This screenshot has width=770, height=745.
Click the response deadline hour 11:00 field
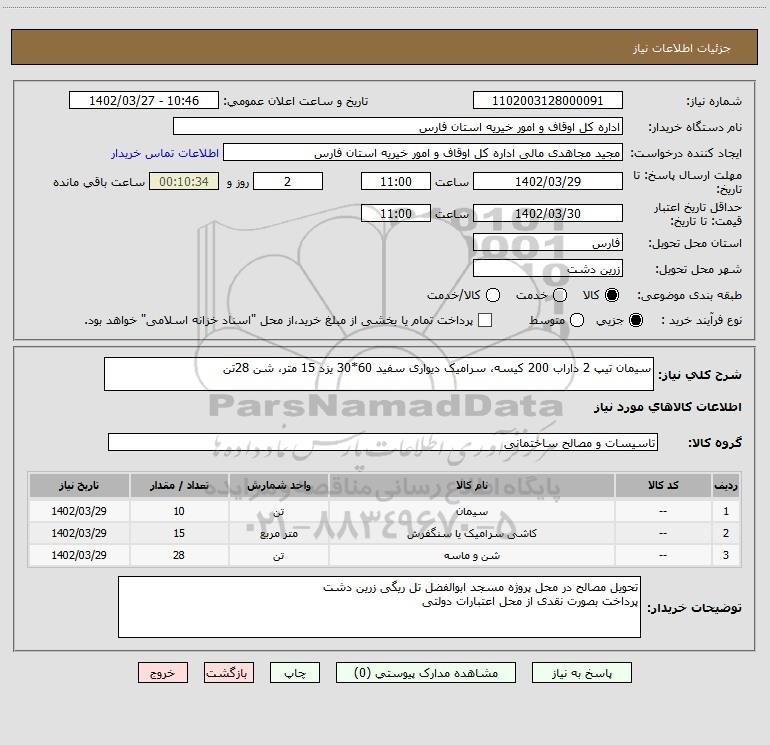396,181
